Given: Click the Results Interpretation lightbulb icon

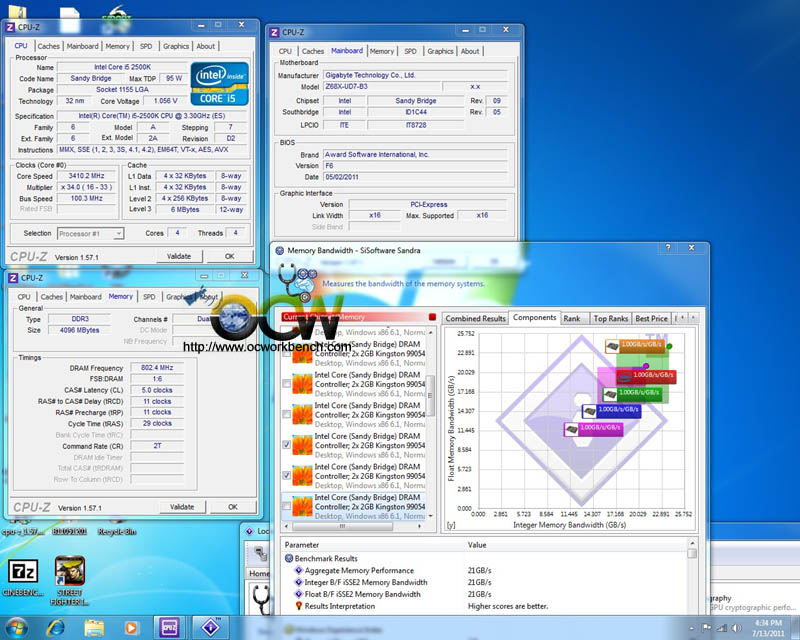Looking at the screenshot, I should coord(298,606).
